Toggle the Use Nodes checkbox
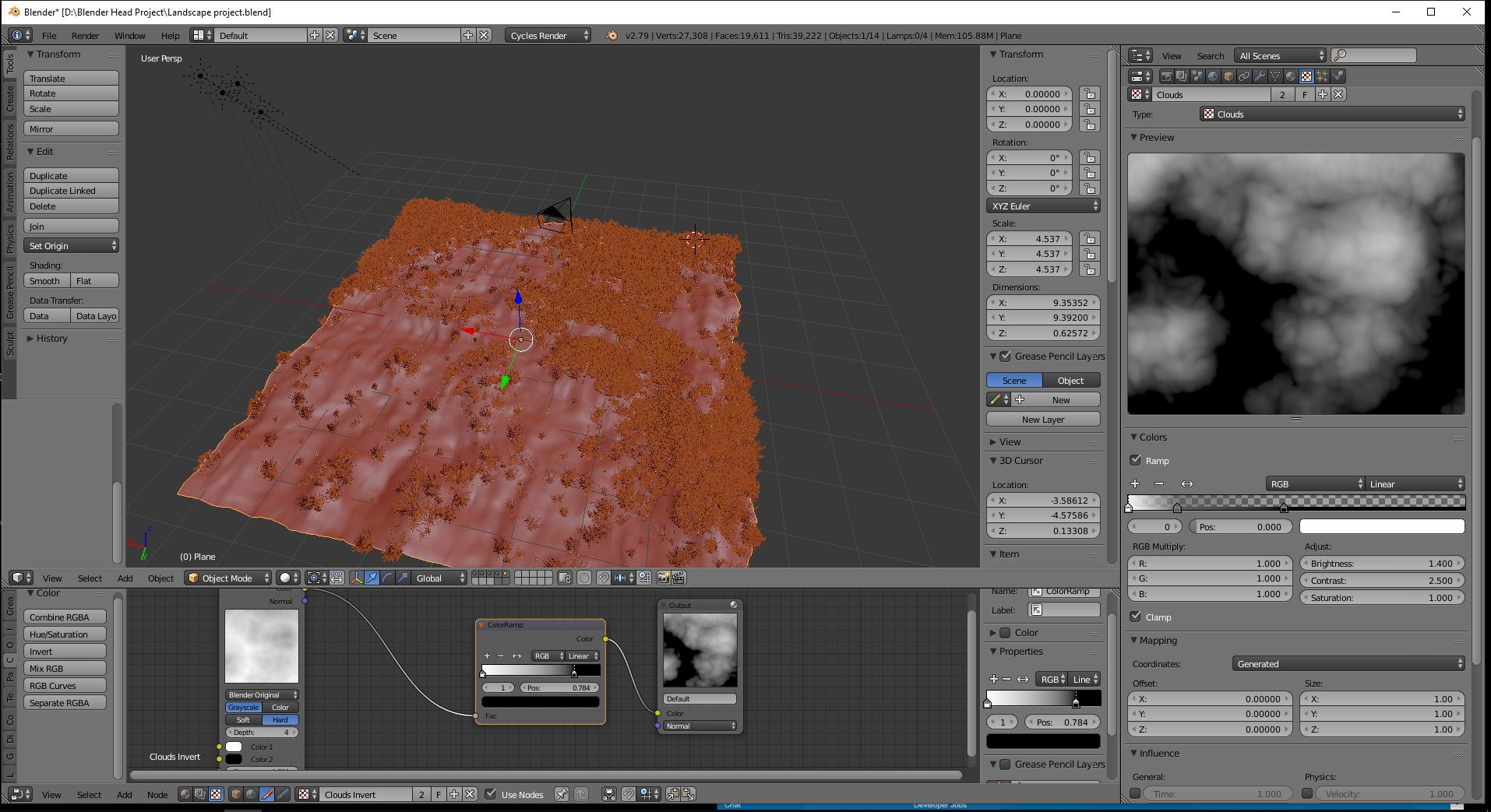Viewport: 1491px width, 812px height. [490, 794]
